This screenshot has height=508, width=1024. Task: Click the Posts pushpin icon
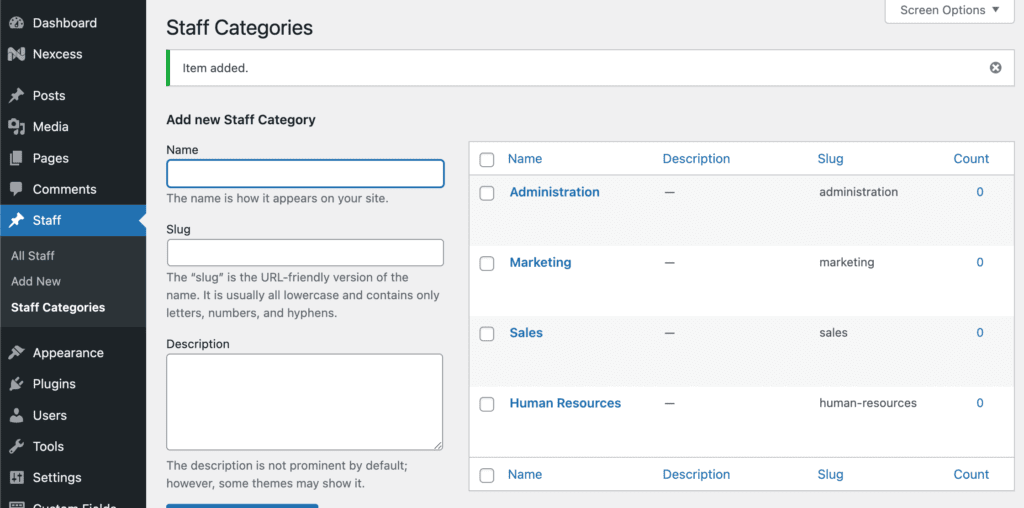[16, 96]
